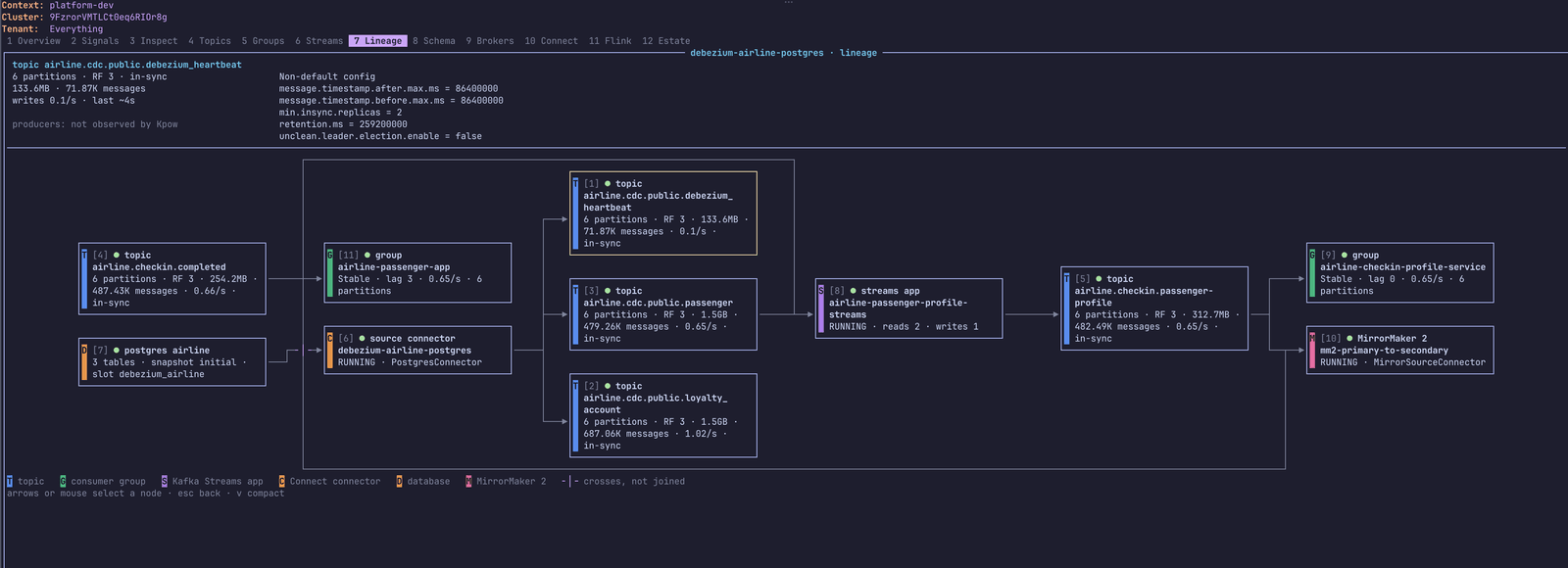Image resolution: width=1568 pixels, height=568 pixels.
Task: Click 'slot debezium_airline' text in postgres node
Action: click(x=148, y=374)
